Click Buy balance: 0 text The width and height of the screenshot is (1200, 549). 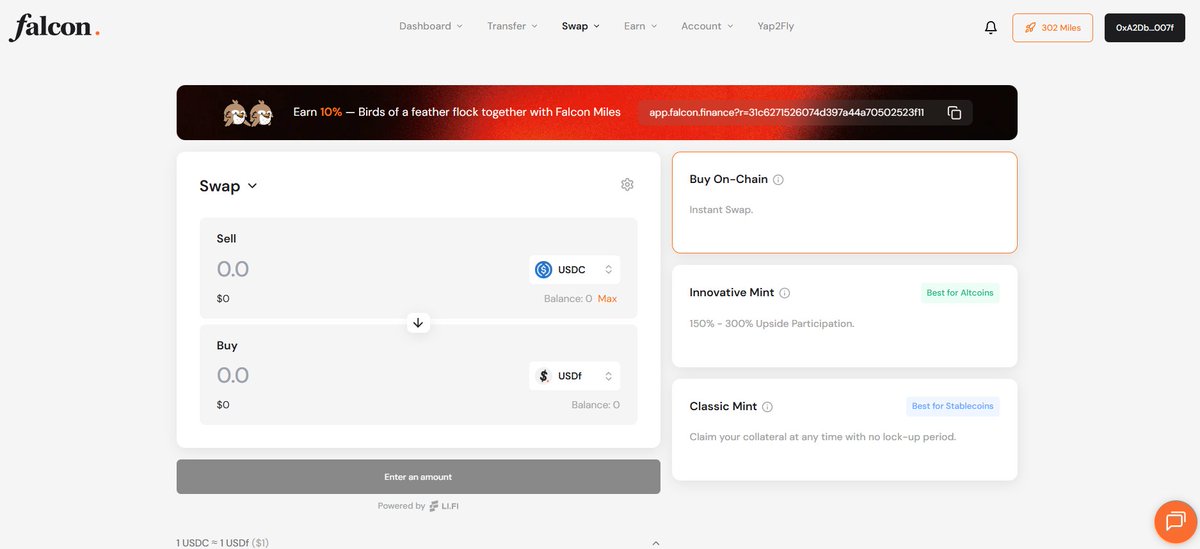596,405
